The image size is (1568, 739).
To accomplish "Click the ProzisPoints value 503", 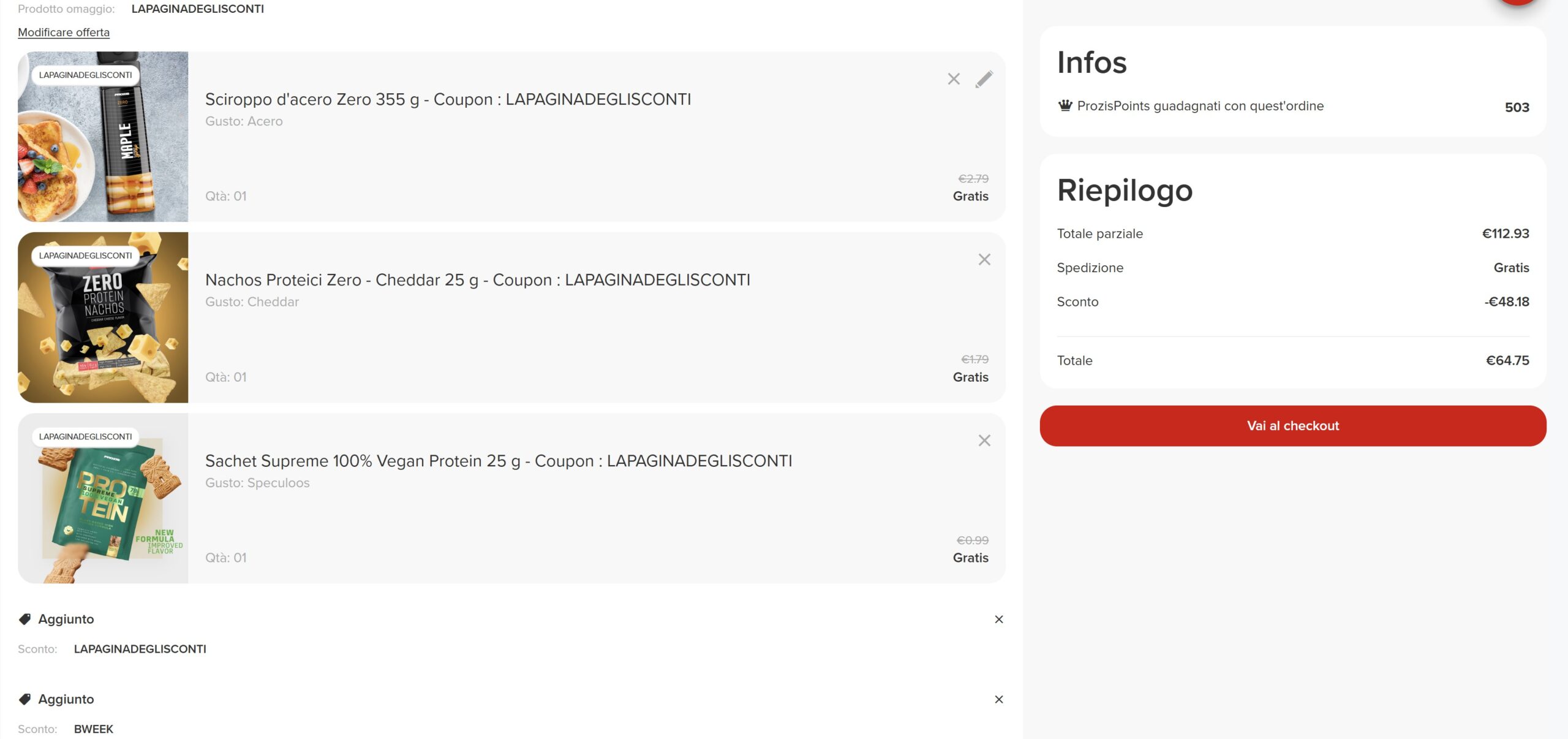I will coord(1517,107).
